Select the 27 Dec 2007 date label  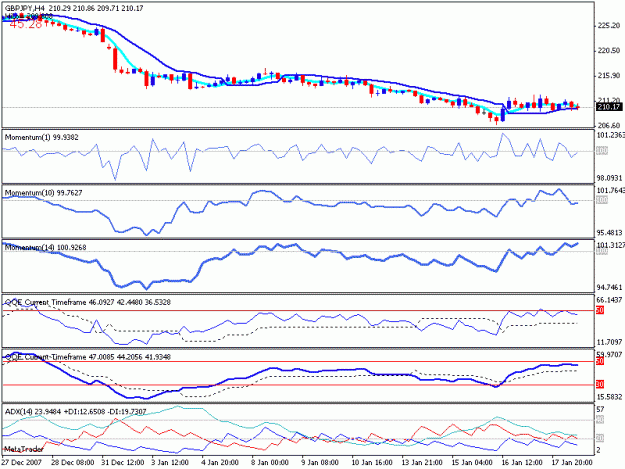click(21, 463)
